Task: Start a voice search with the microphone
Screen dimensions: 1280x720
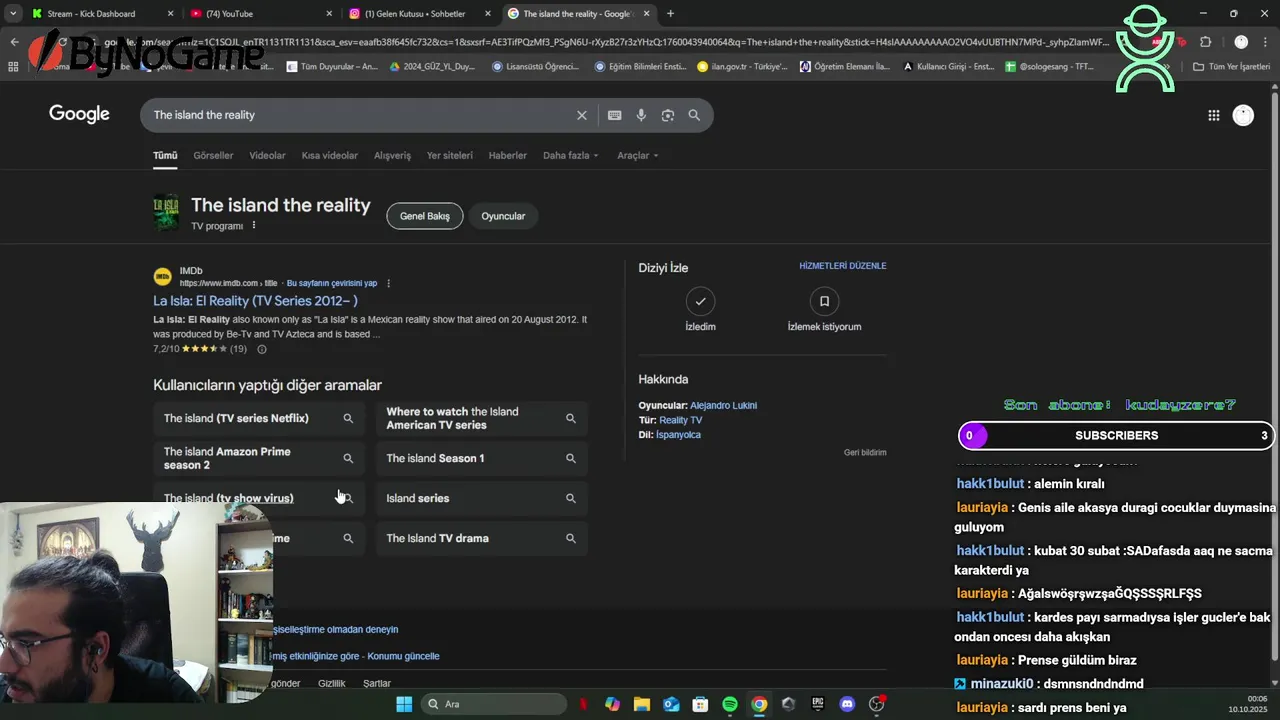Action: pos(641,115)
